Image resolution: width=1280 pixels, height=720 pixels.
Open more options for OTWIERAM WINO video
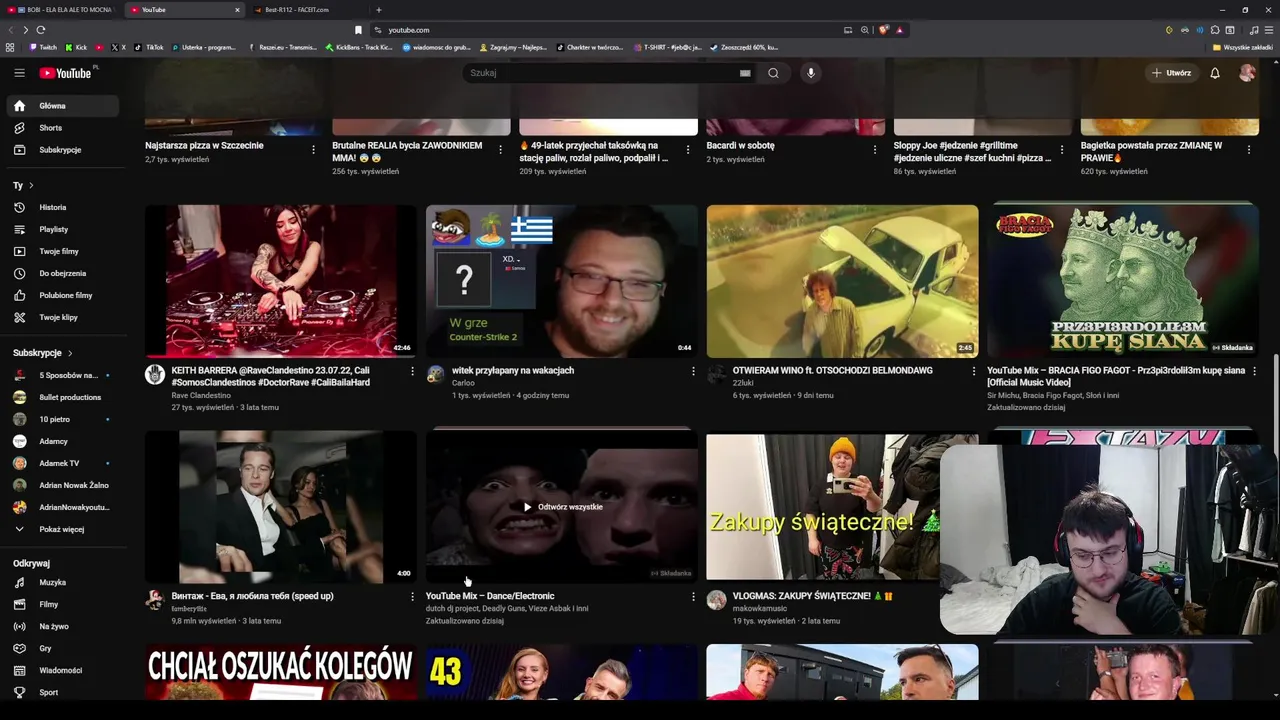(x=974, y=371)
